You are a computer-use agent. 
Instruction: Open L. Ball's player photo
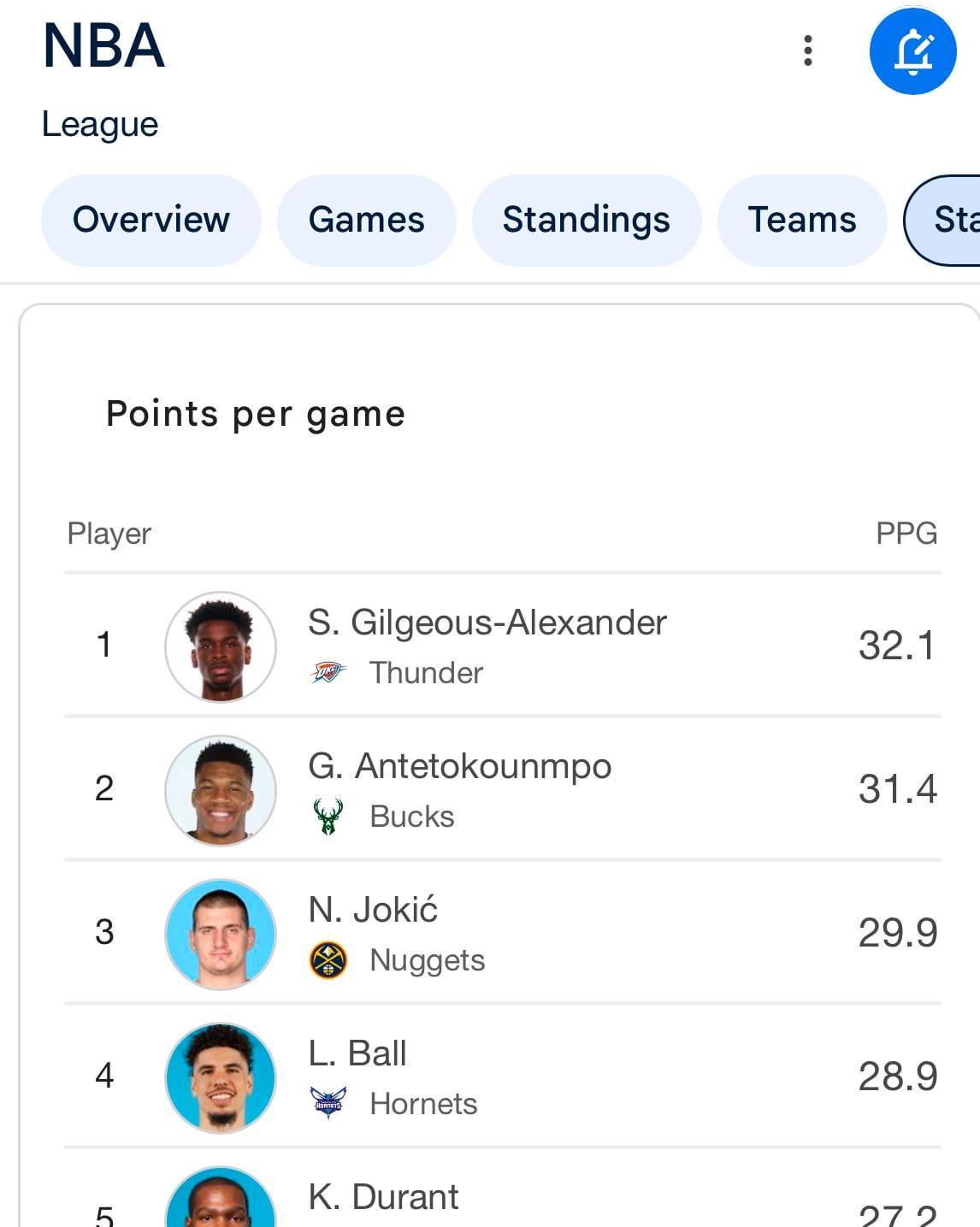coord(221,1077)
